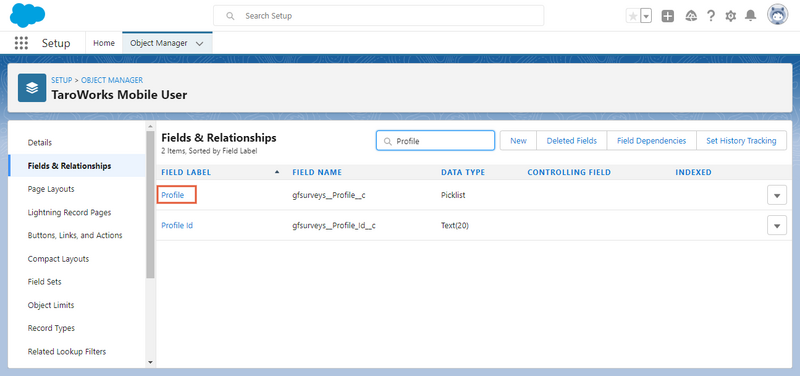Open the Profile field link
The height and width of the screenshot is (376, 800).
pos(172,195)
